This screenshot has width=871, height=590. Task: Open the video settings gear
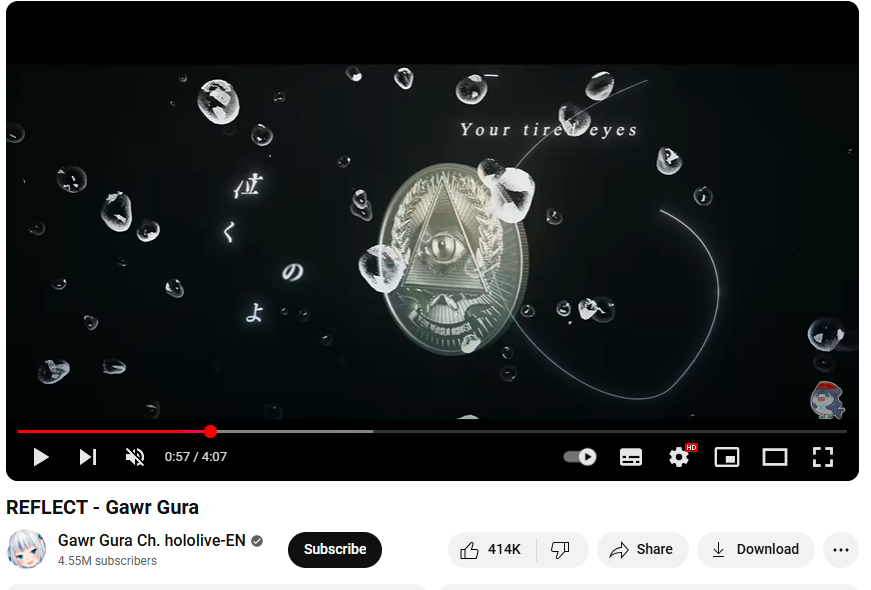[679, 457]
